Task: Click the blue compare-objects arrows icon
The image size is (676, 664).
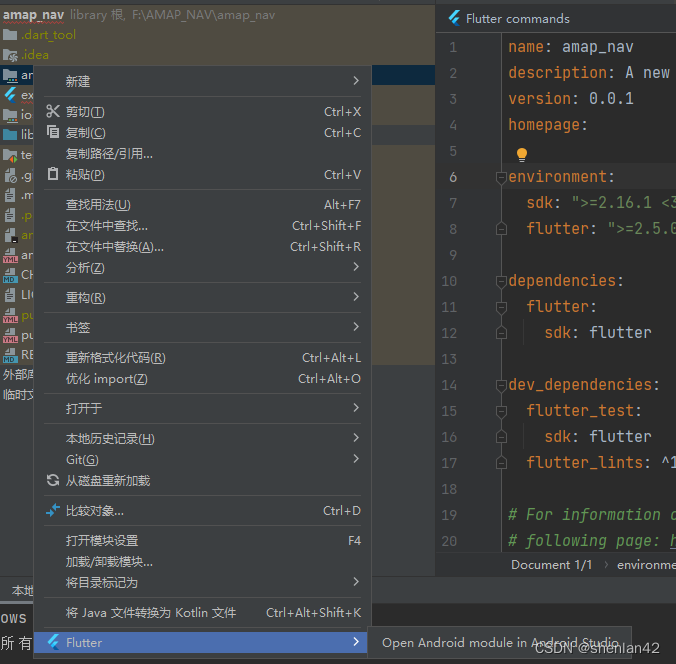Action: (53, 510)
